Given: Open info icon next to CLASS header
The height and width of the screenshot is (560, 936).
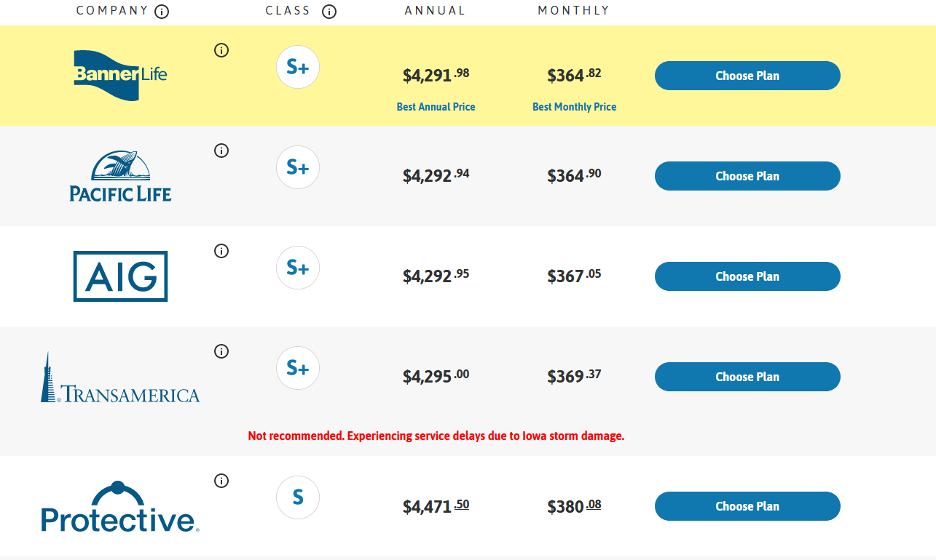Looking at the screenshot, I should [x=329, y=12].
